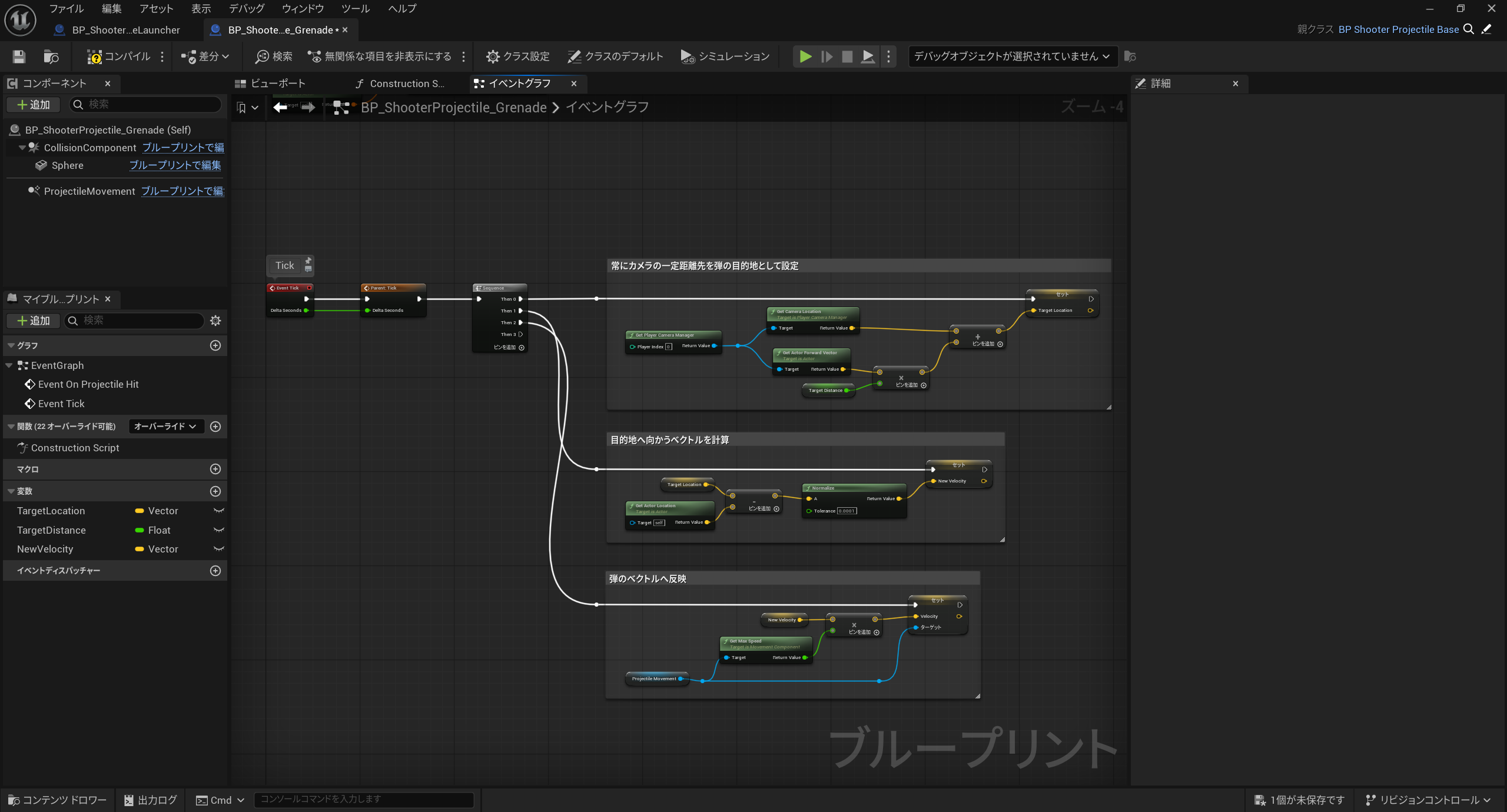Click BP Shooter Projectile Base parent class link
The image size is (1507, 812).
click(x=1398, y=29)
